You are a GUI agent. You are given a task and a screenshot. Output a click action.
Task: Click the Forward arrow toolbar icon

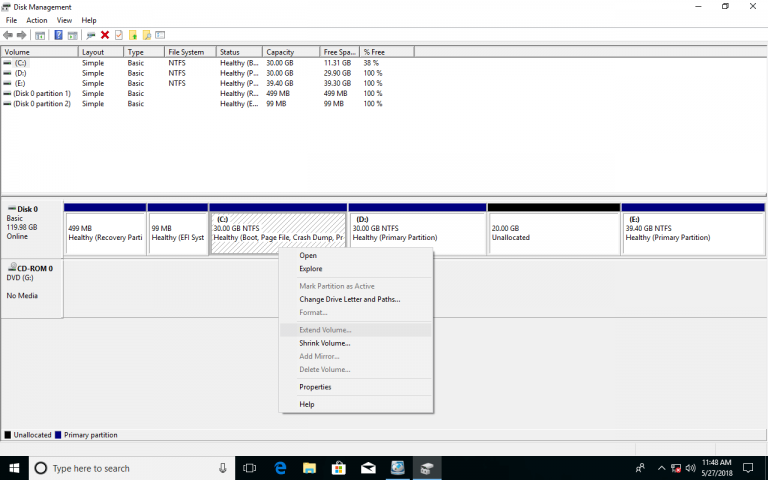point(22,35)
